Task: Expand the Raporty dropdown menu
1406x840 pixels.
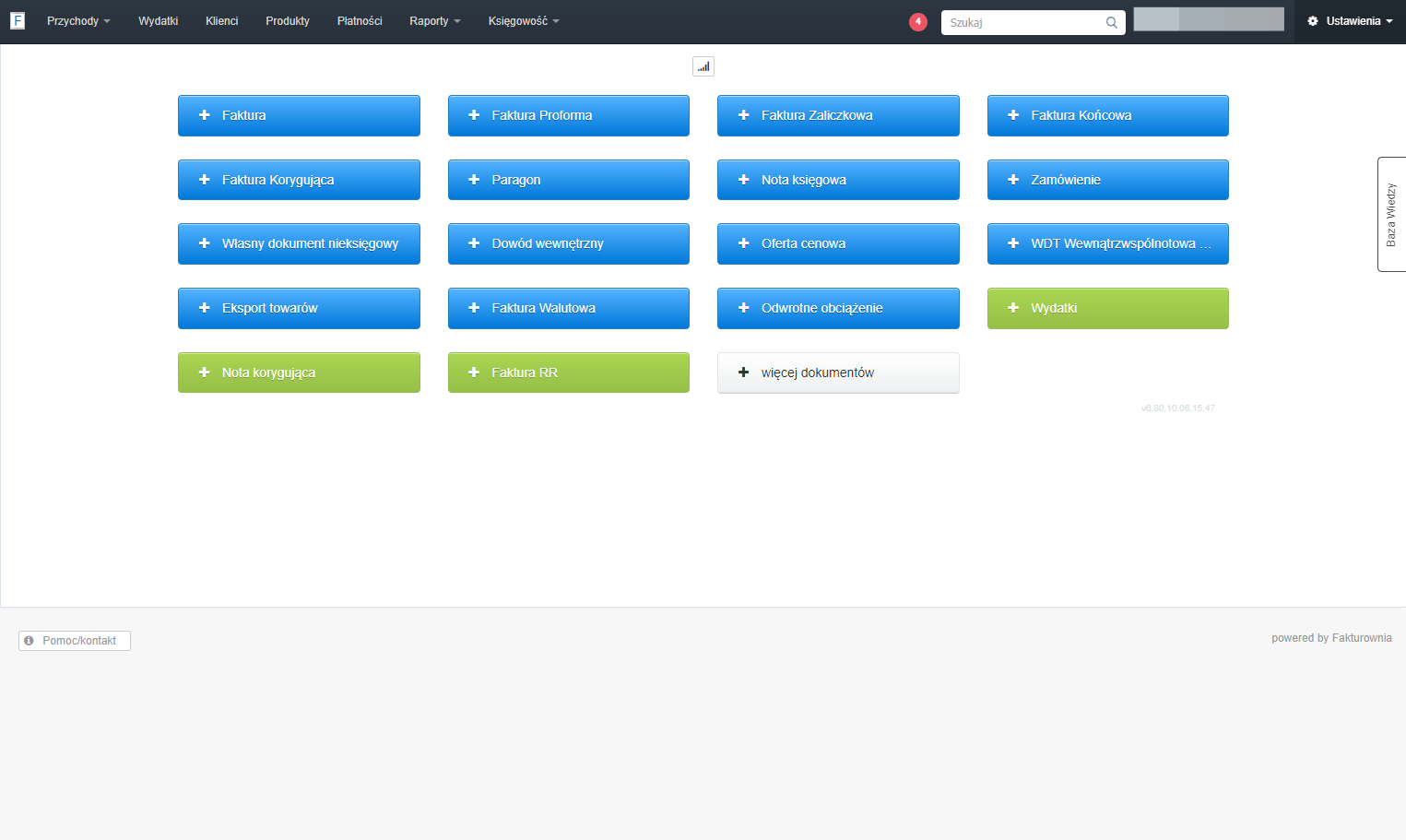Action: (435, 21)
